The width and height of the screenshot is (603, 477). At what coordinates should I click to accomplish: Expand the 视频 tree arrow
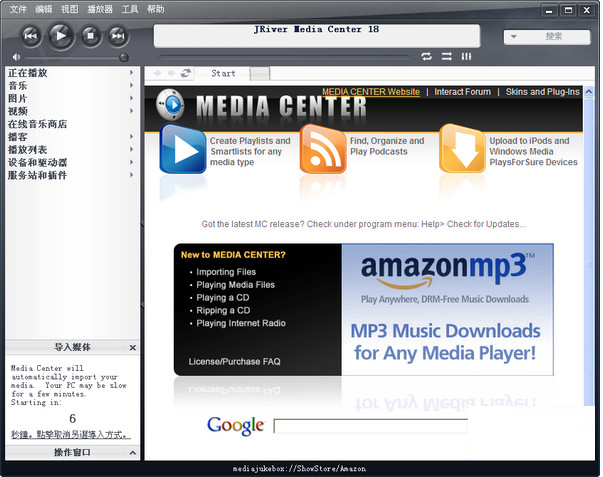[x=132, y=111]
